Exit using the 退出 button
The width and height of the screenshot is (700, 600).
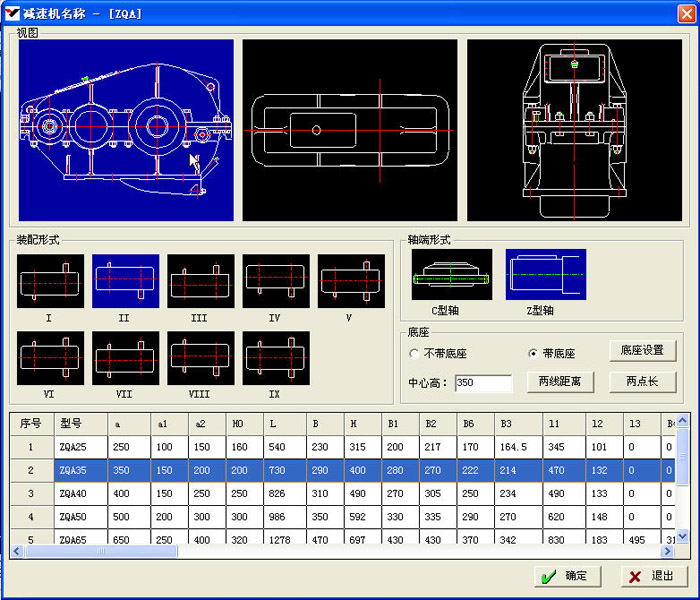tap(653, 576)
